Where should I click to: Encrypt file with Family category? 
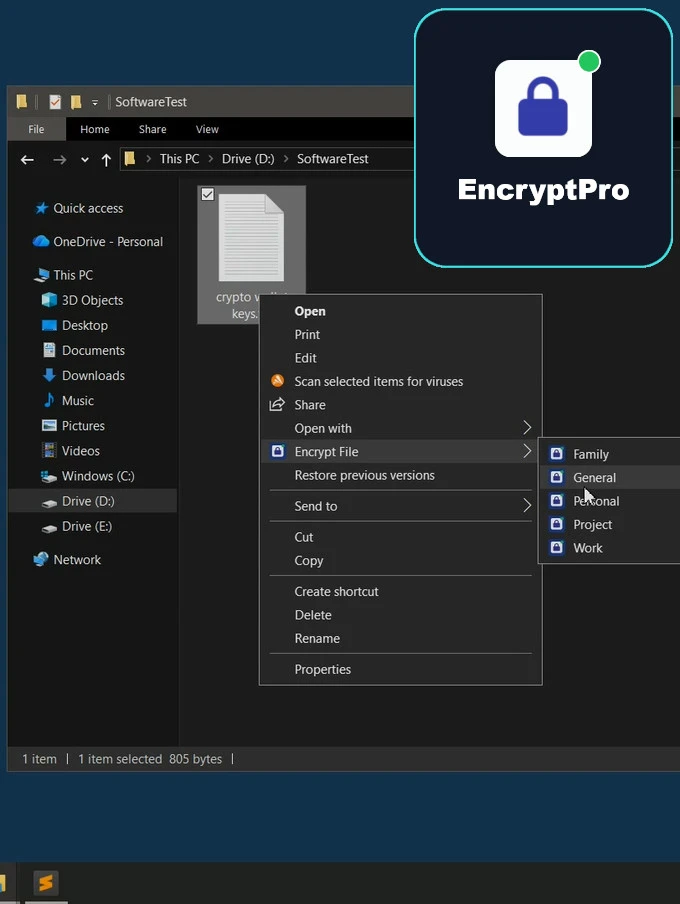point(610,454)
